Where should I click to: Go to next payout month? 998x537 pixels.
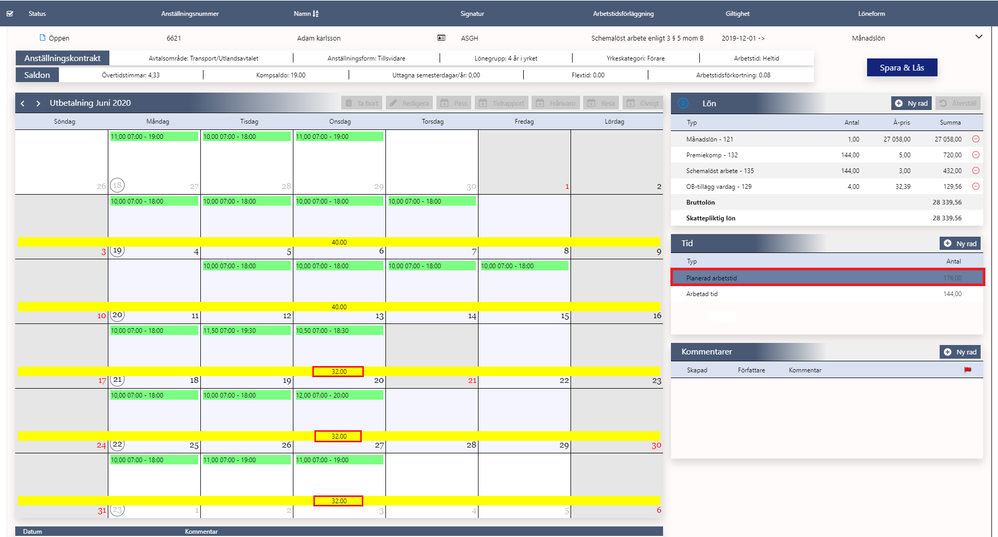[38, 103]
